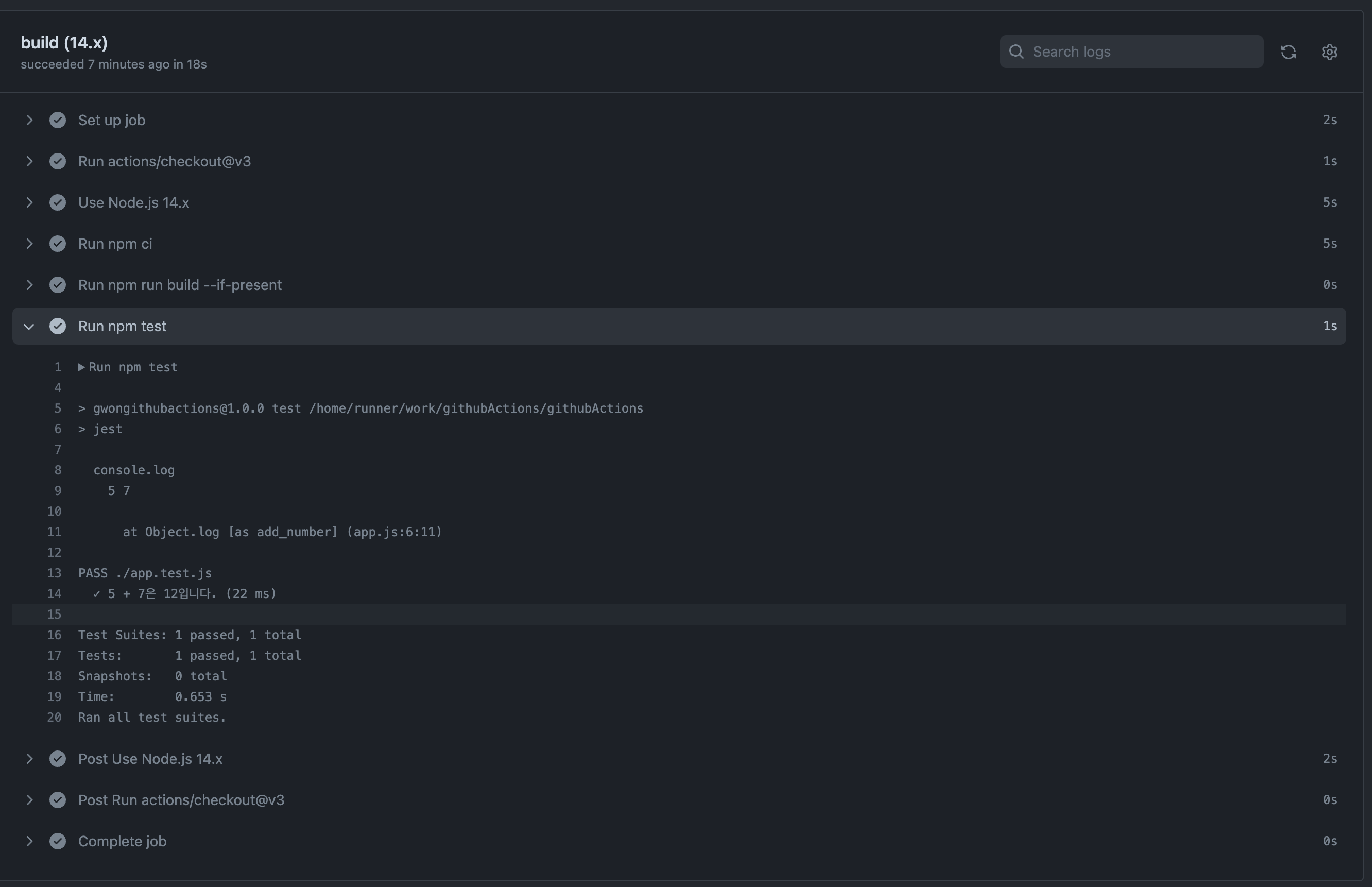Click the 0s duration of Complete job
The height and width of the screenshot is (887, 1372).
click(1329, 842)
